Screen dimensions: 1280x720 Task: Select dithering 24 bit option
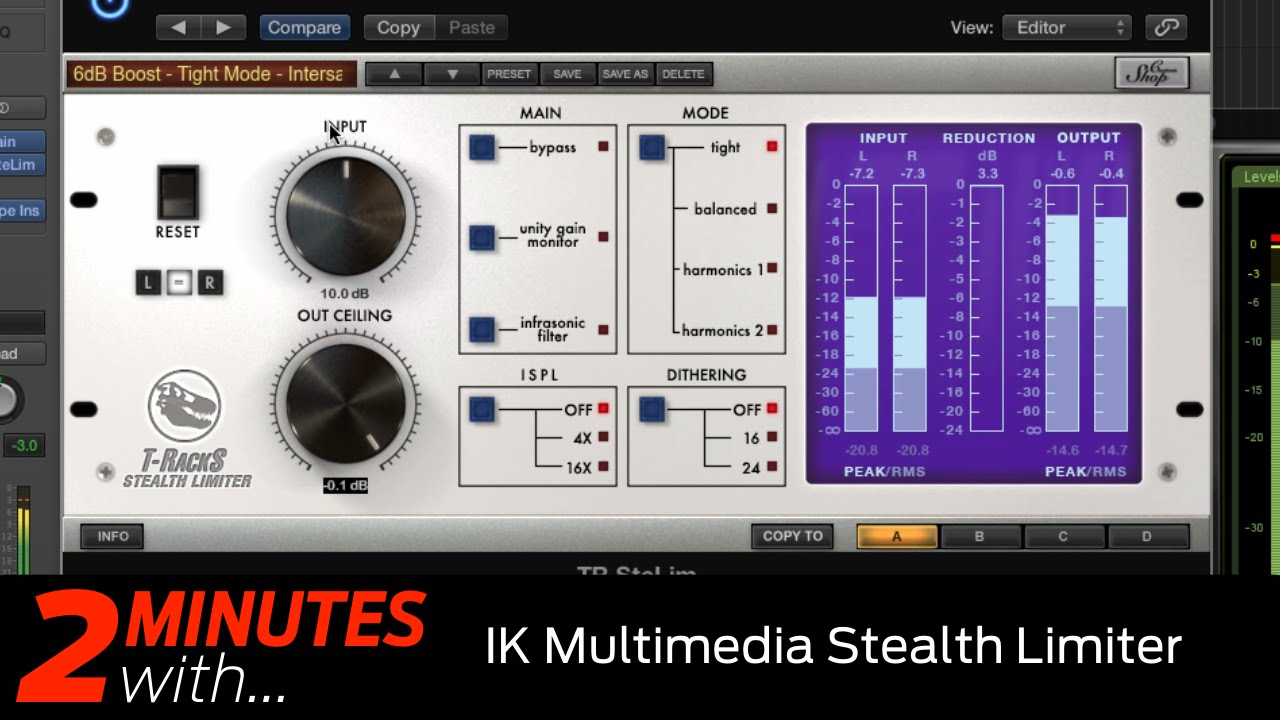click(x=772, y=467)
